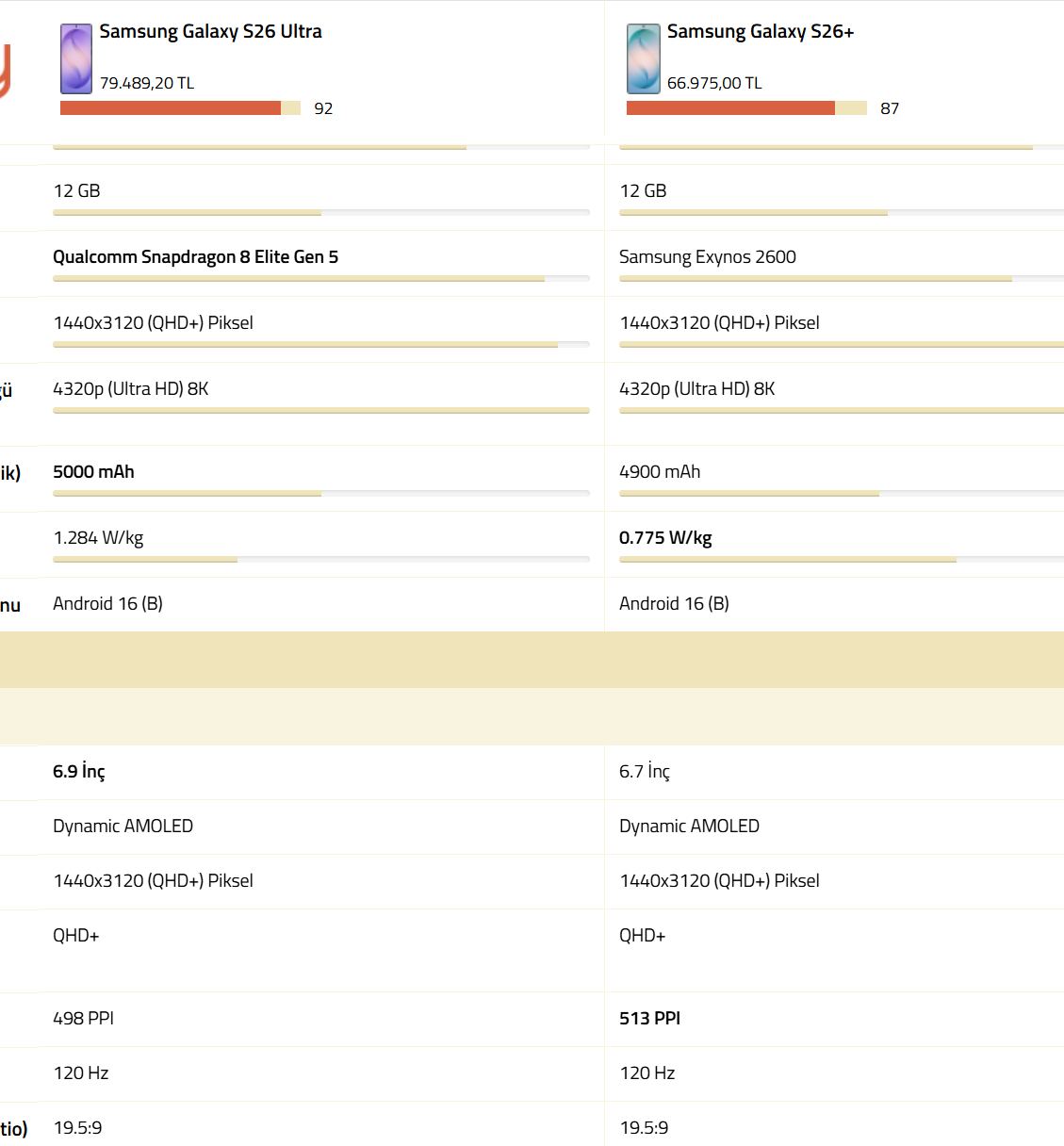
Task: Open Samsung Galaxy S26 Ultra phone thumbnail
Action: tap(76, 58)
